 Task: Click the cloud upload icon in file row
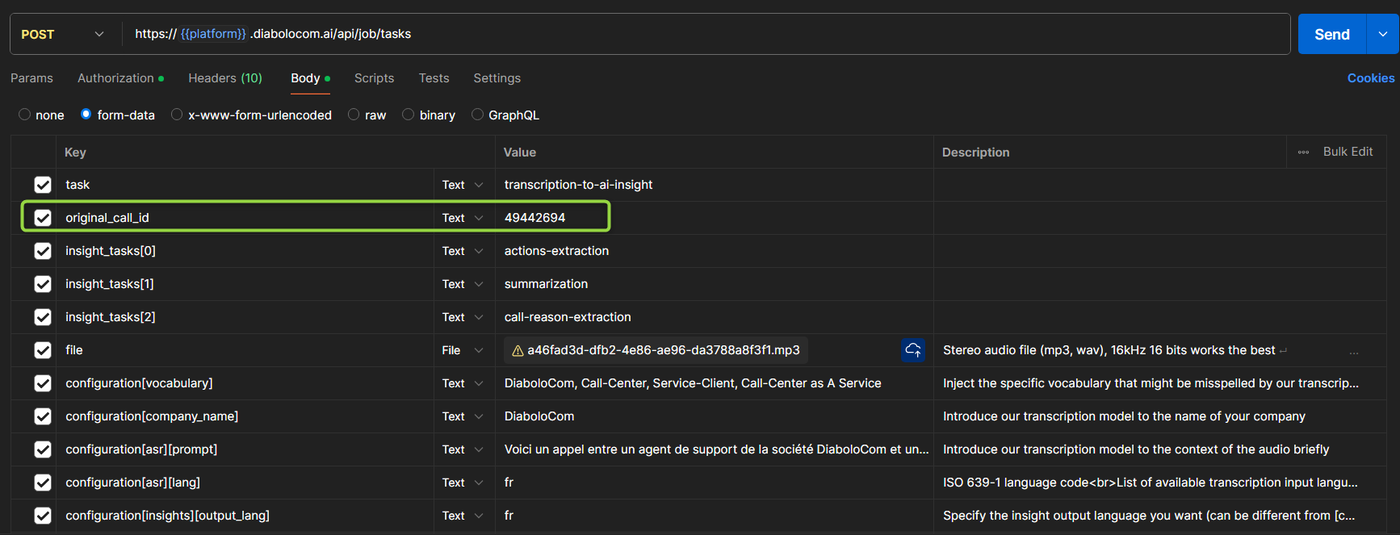click(913, 350)
